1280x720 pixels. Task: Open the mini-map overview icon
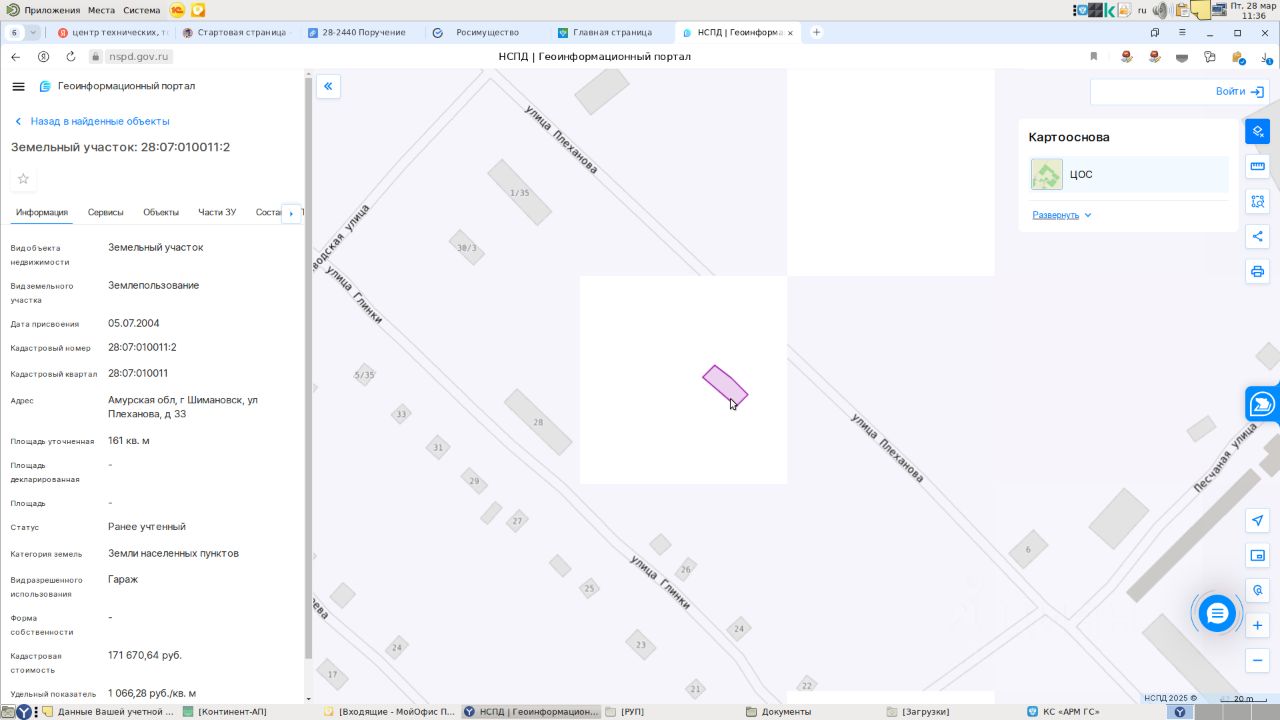pos(1258,555)
